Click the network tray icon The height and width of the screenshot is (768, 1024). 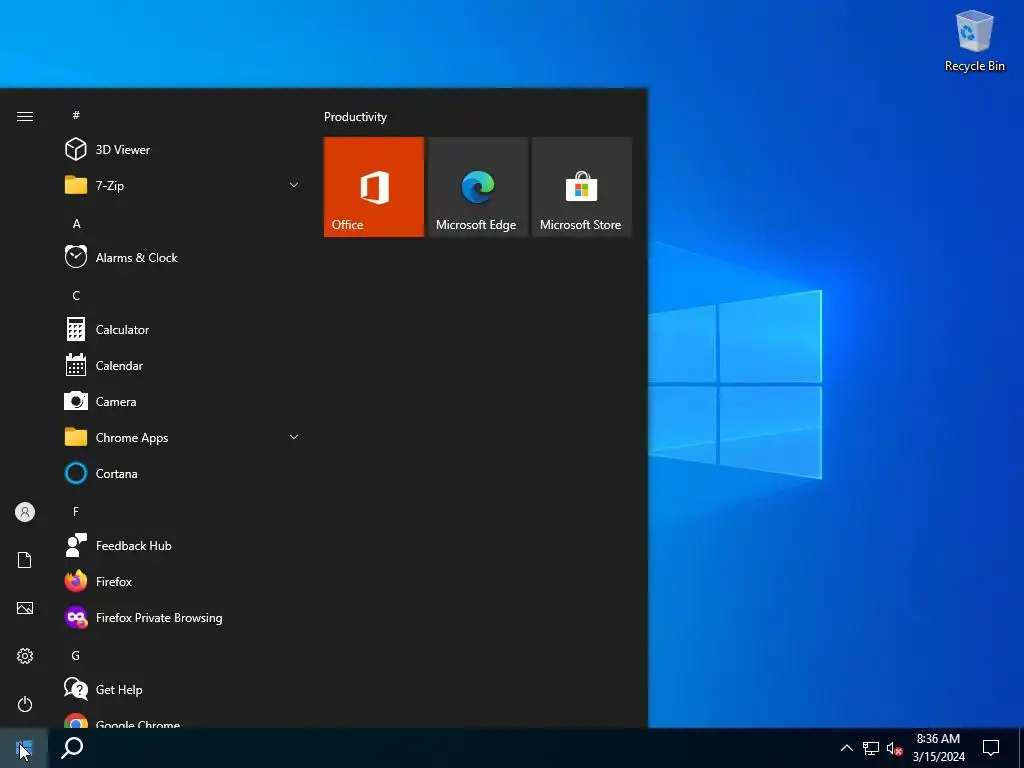(x=871, y=748)
